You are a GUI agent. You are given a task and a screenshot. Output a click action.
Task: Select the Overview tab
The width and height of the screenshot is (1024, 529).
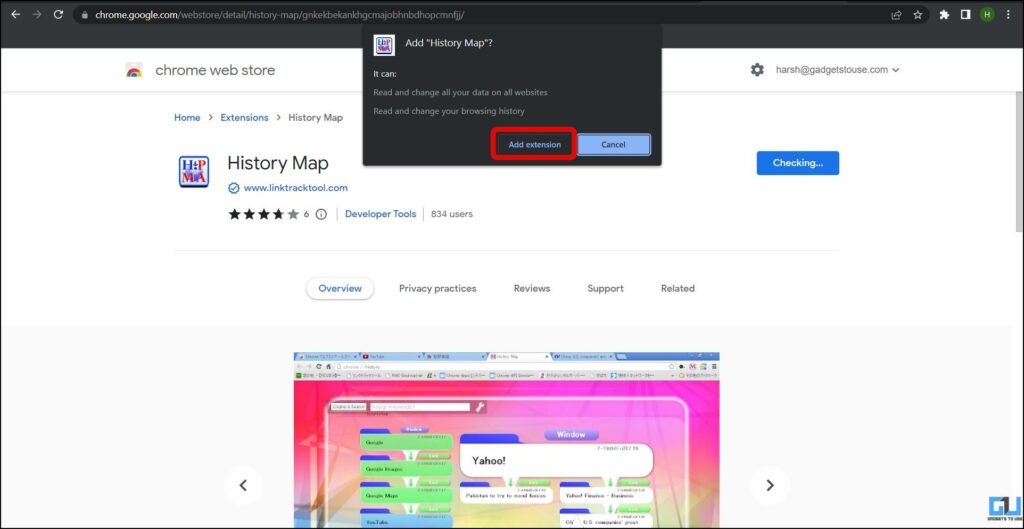(340, 289)
